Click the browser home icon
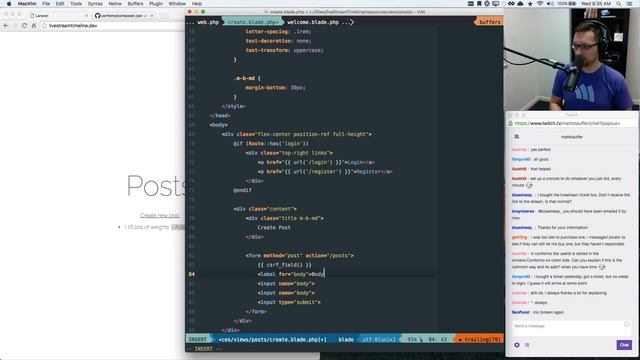The height and width of the screenshot is (360, 640). (34, 25)
